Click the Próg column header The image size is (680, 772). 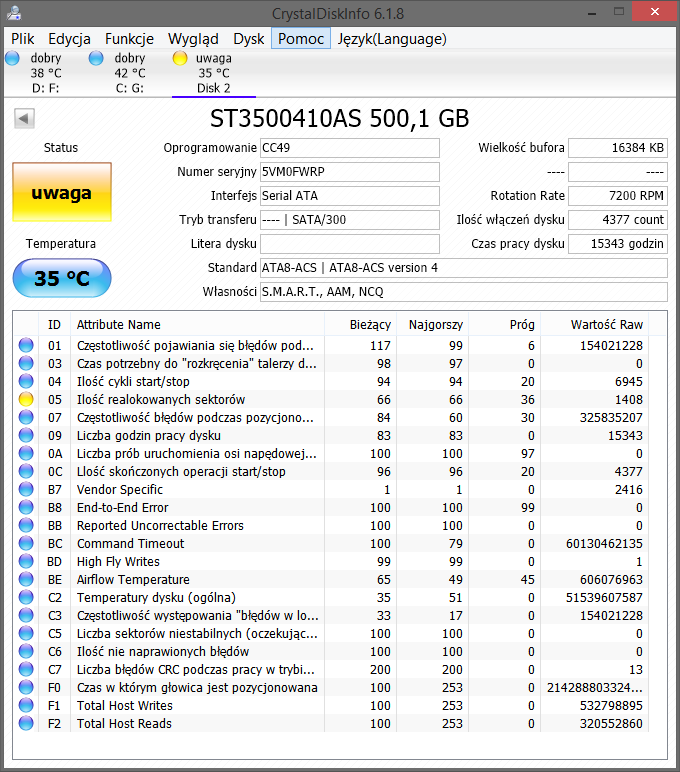[505, 324]
